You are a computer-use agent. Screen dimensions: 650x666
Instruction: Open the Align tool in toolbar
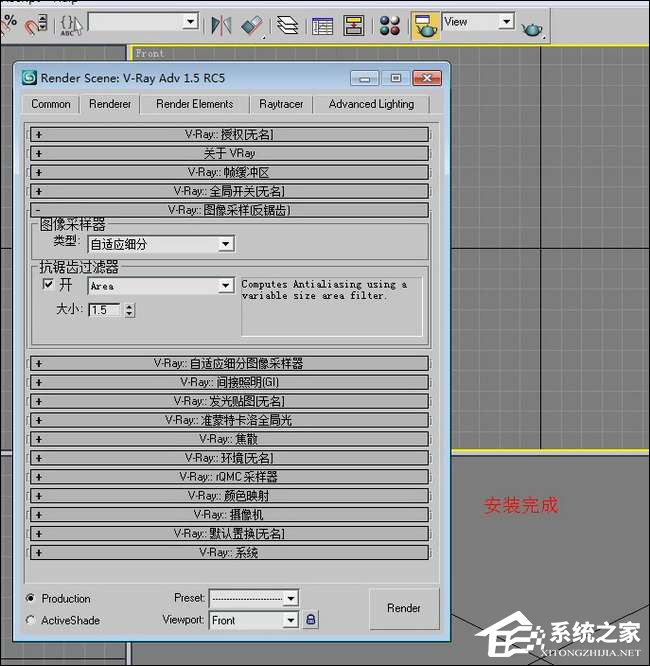[x=252, y=25]
